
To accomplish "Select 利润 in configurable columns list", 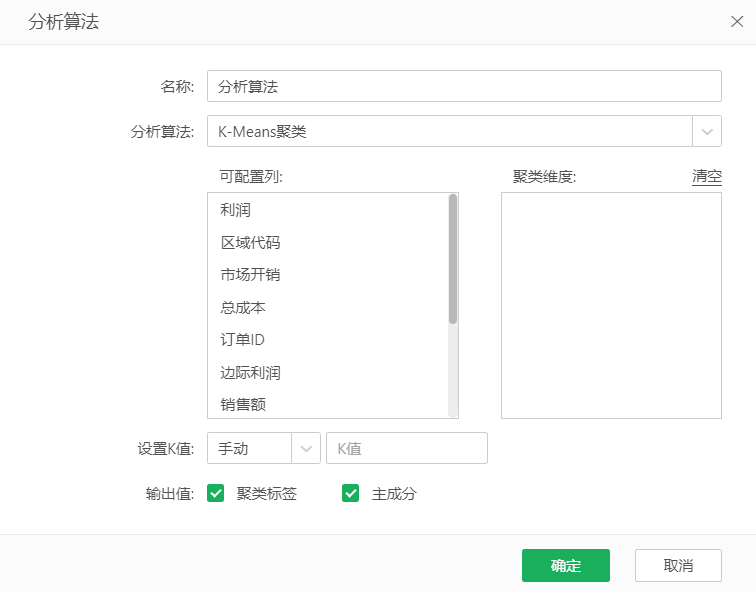I will pyautogui.click(x=236, y=210).
